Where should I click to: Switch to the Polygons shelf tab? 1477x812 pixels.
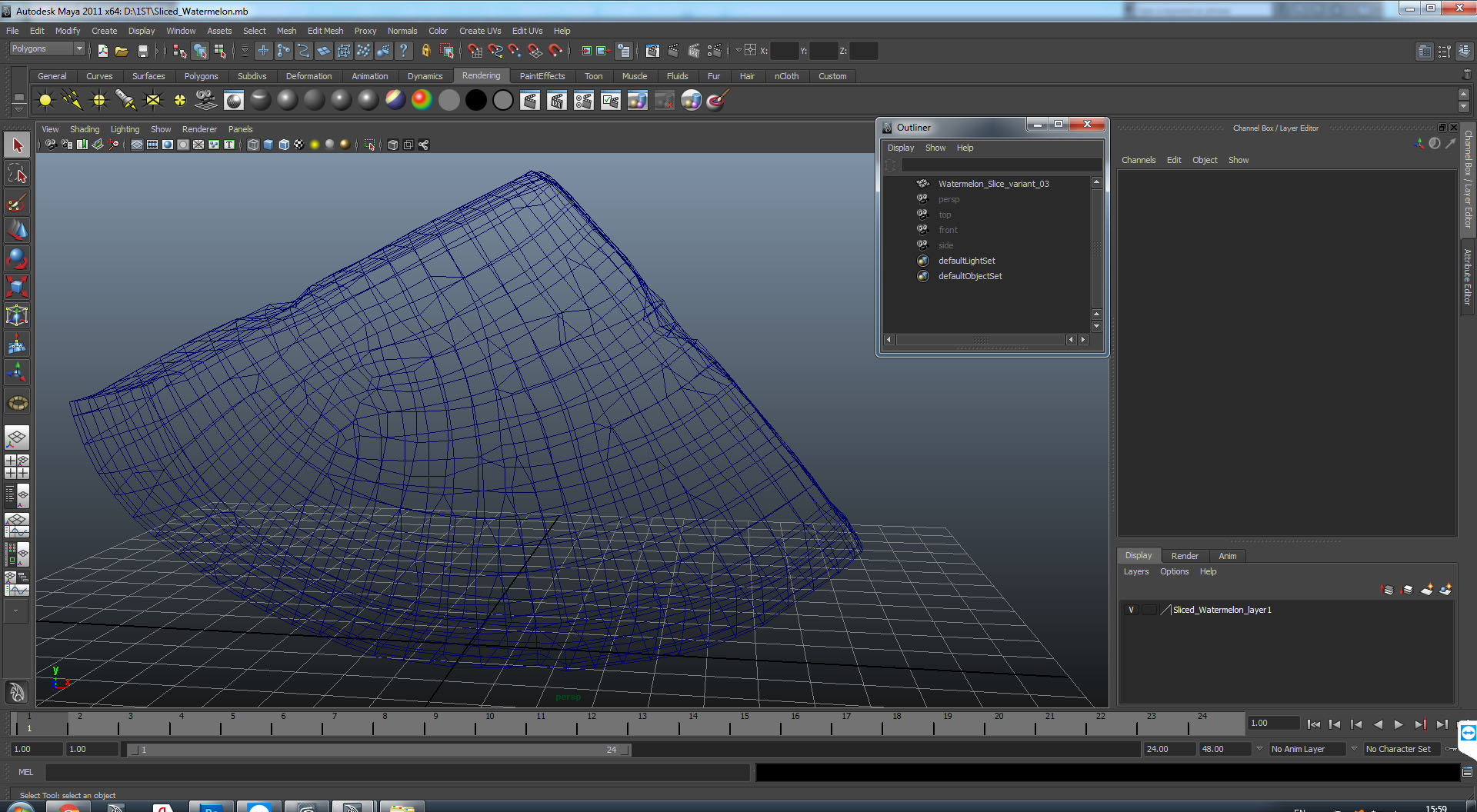click(201, 76)
